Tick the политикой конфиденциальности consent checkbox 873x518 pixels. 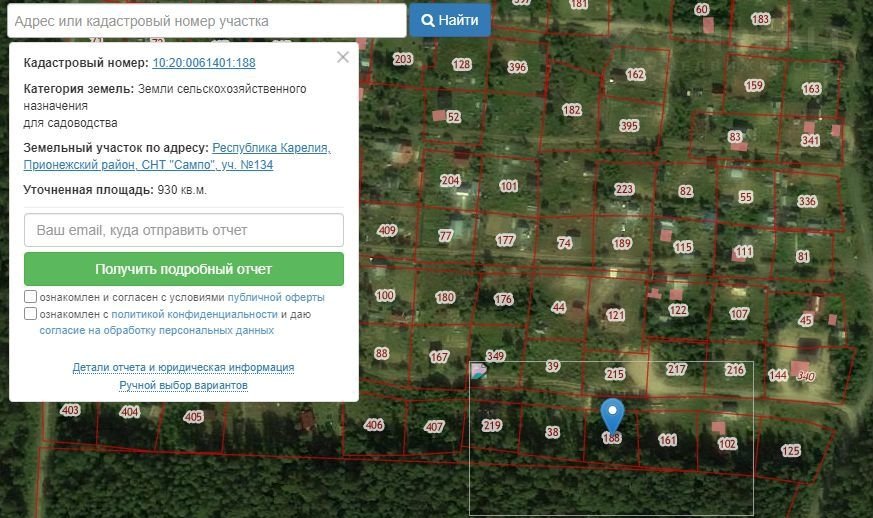[x=31, y=314]
